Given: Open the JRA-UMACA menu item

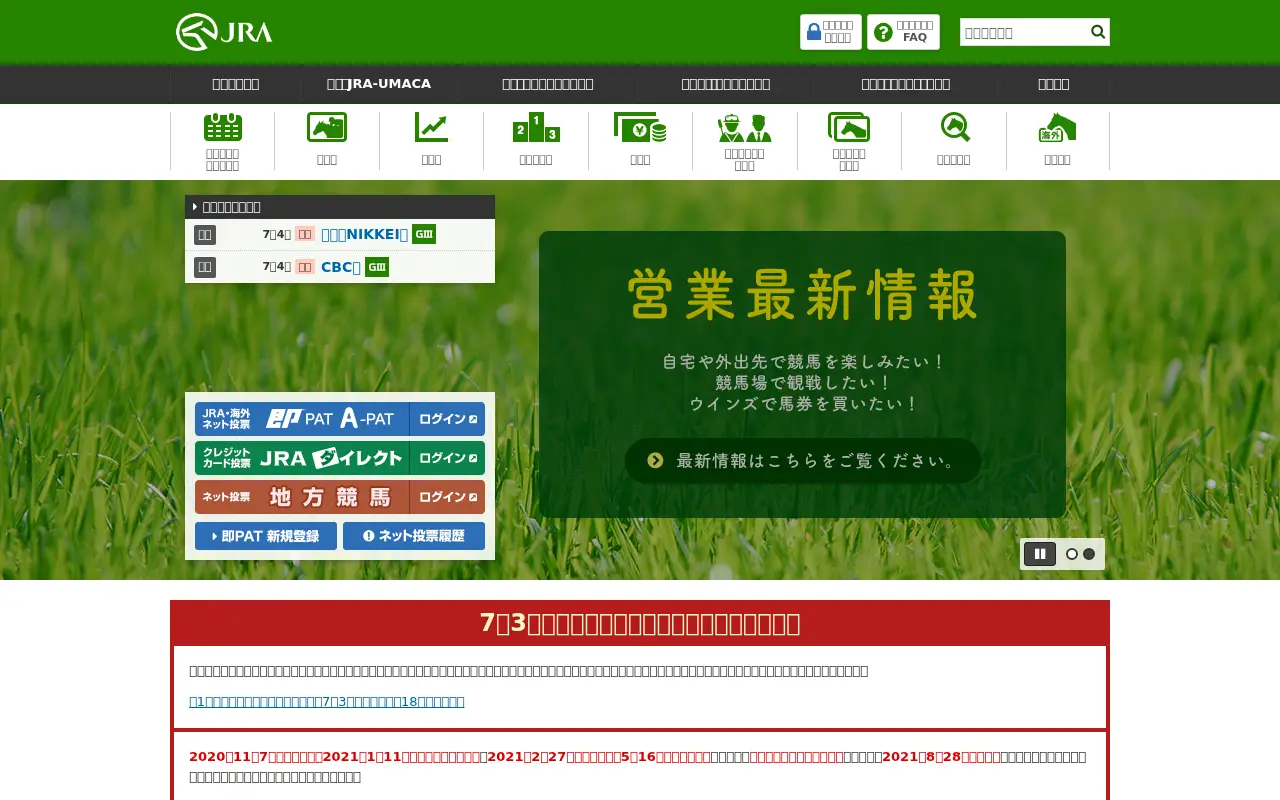Looking at the screenshot, I should (379, 84).
